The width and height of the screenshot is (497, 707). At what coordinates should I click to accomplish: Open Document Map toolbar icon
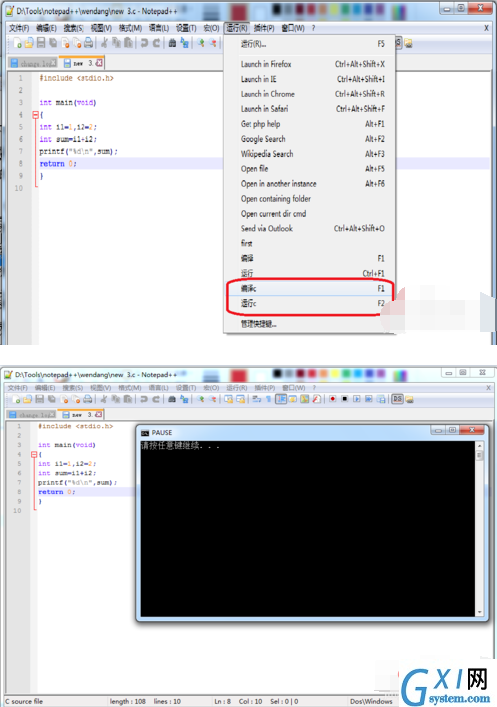click(305, 399)
